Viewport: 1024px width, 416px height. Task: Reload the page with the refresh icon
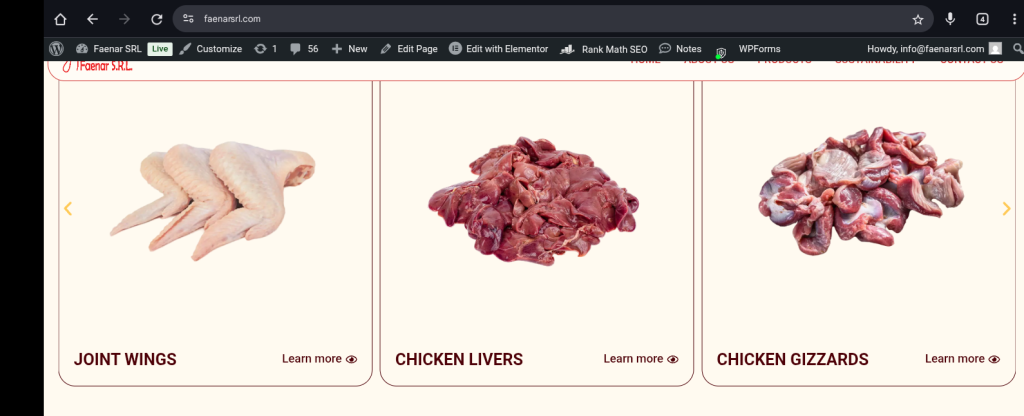click(x=157, y=19)
